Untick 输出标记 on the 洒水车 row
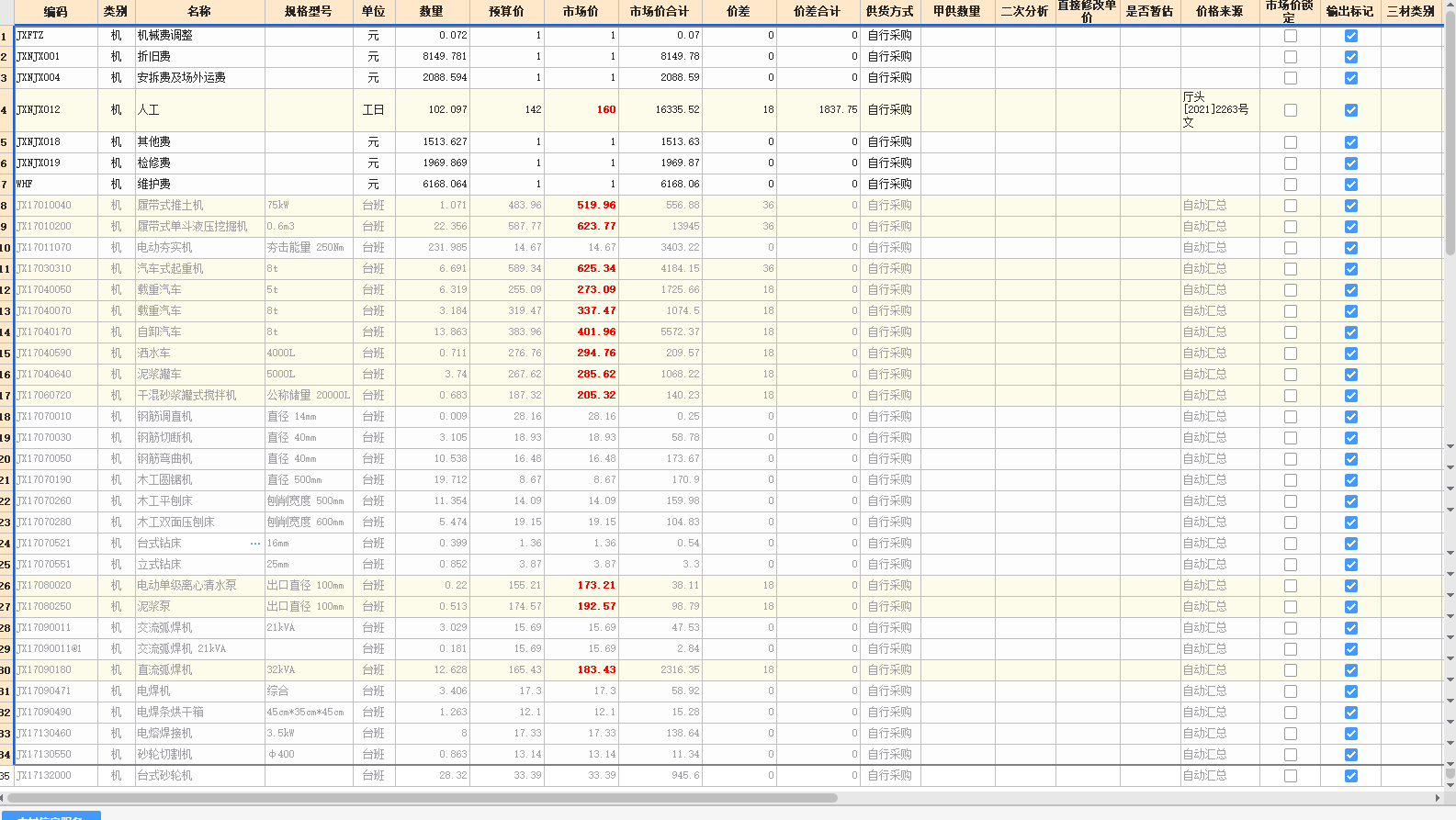The width and height of the screenshot is (1456, 820). coord(1350,354)
